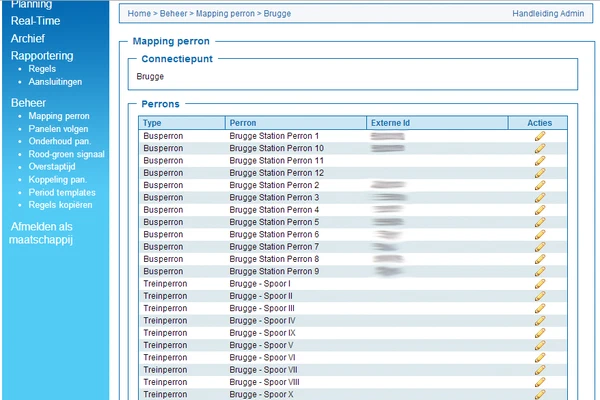Open Real-Time in the sidebar

[35, 21]
